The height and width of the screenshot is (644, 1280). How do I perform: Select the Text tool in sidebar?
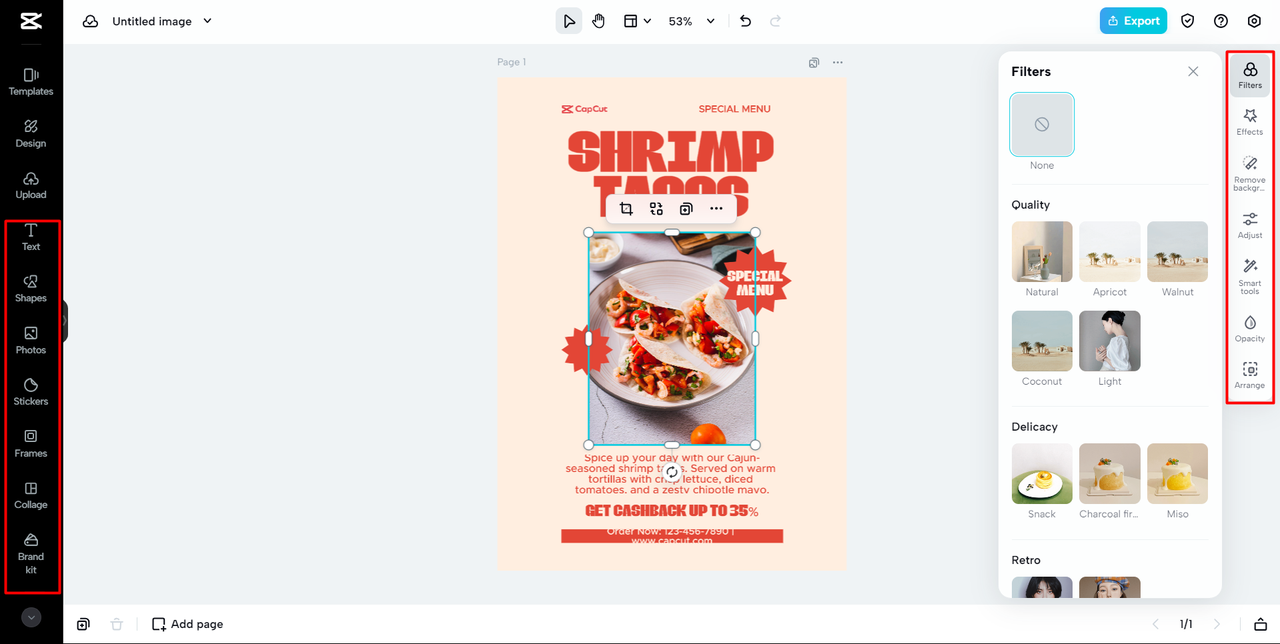coord(31,237)
